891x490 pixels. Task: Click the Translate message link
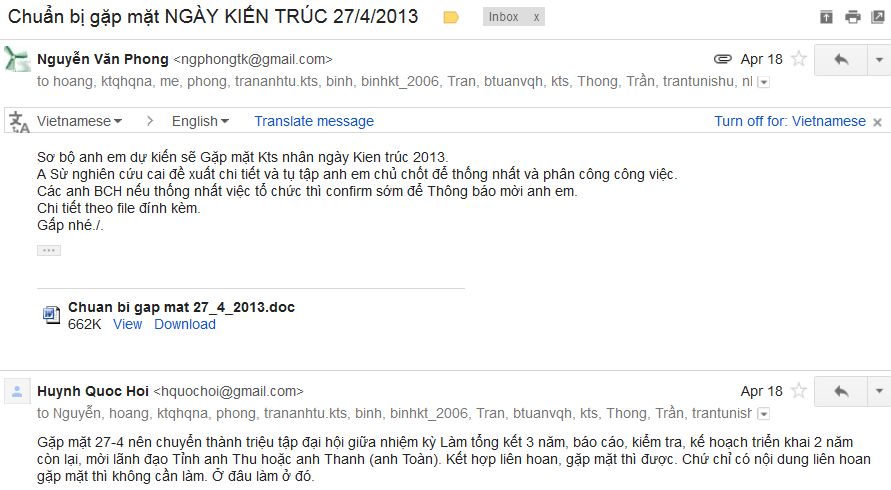click(x=314, y=121)
